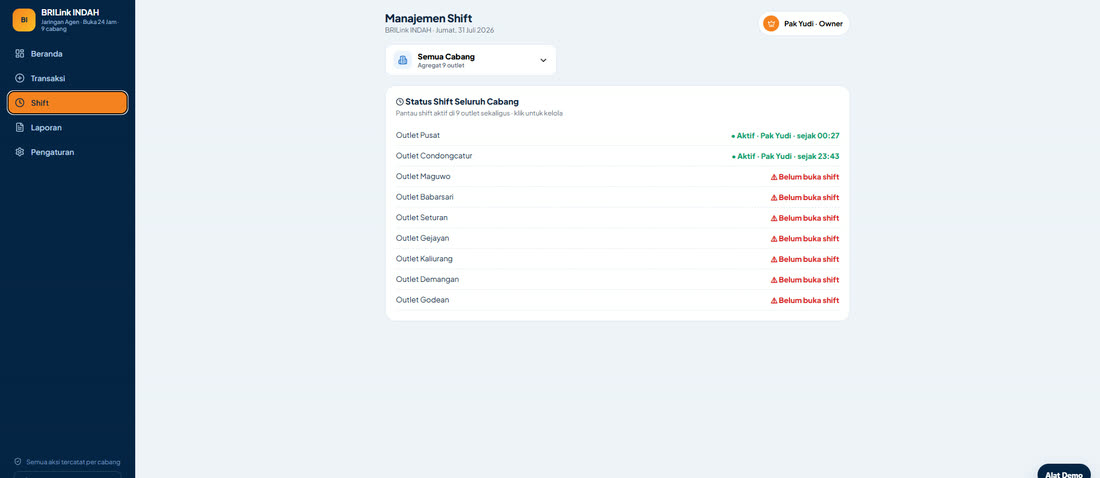This screenshot has height=478, width=1100.
Task: Click the Beranda grid icon
Action: coord(20,54)
